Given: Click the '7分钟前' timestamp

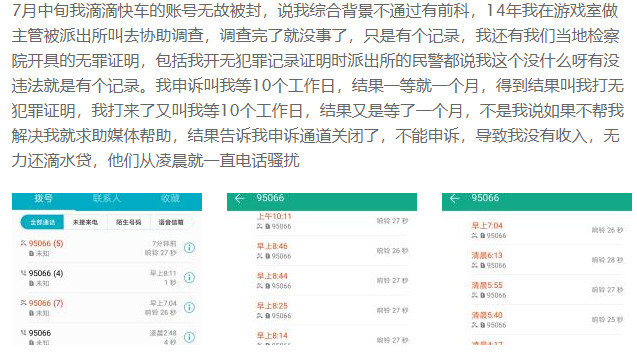Looking at the screenshot, I should pos(165,244).
